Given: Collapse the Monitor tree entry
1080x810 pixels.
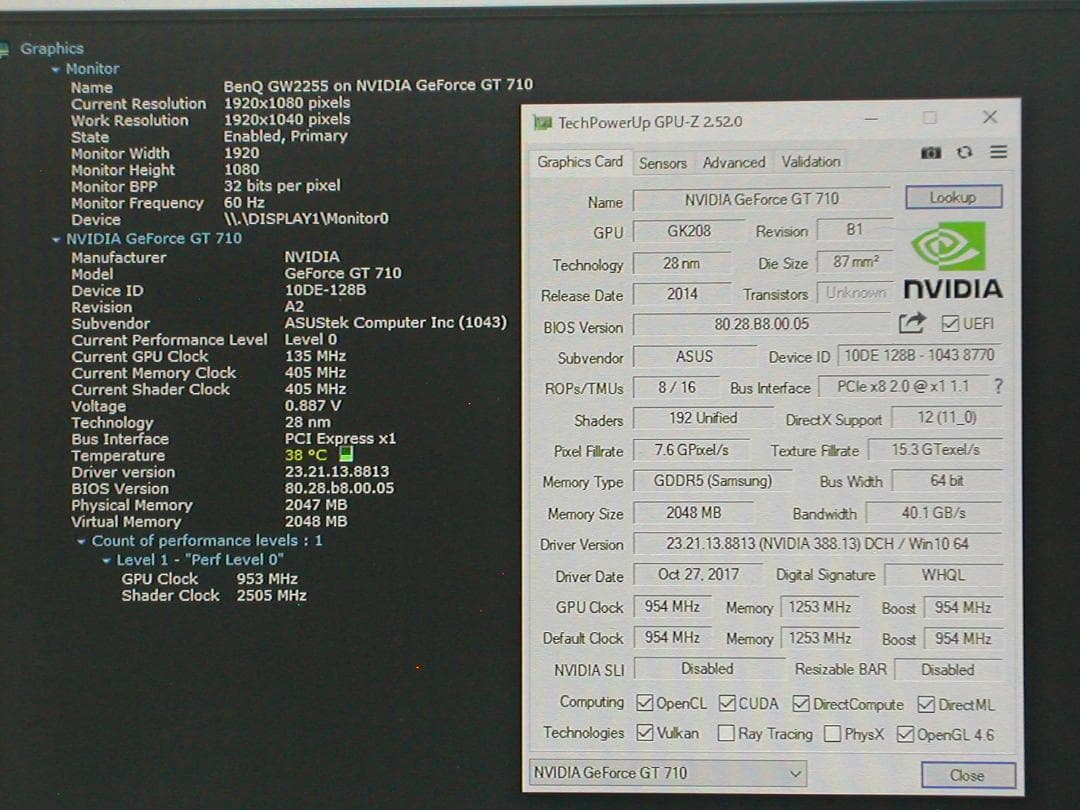Looking at the screenshot, I should click(x=56, y=68).
